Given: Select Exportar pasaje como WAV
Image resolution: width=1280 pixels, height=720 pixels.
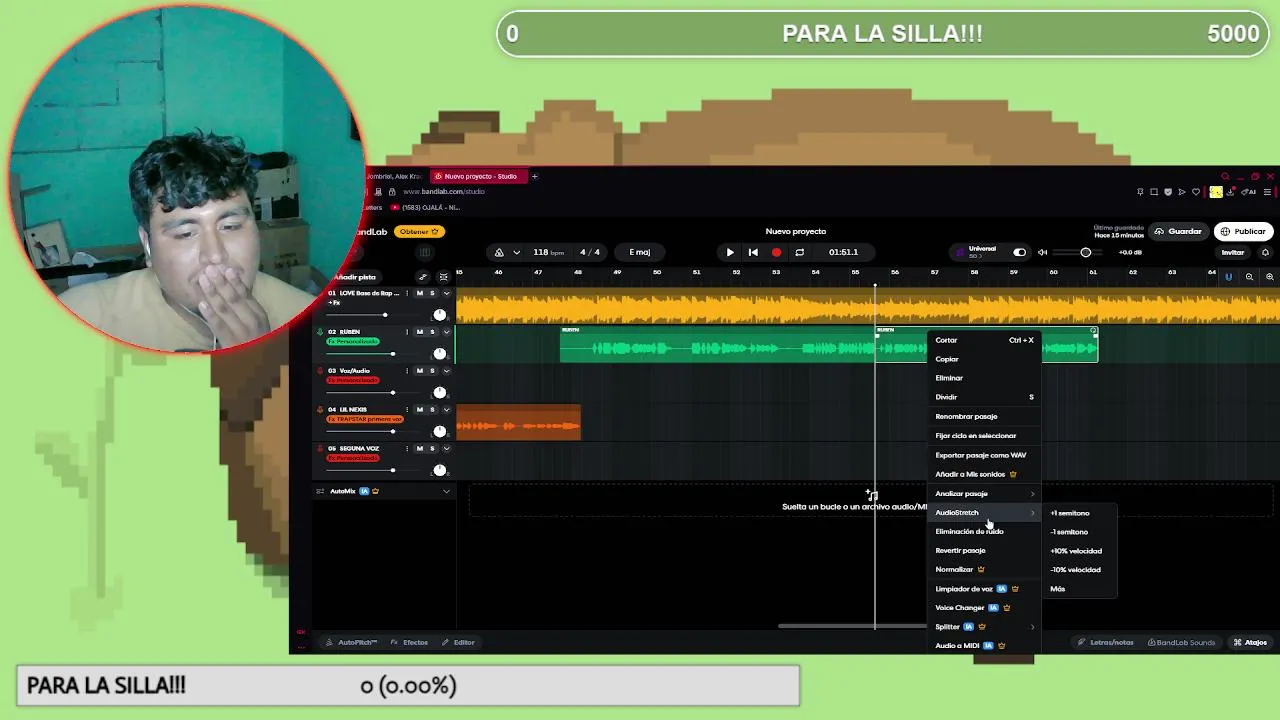Looking at the screenshot, I should pos(984,455).
